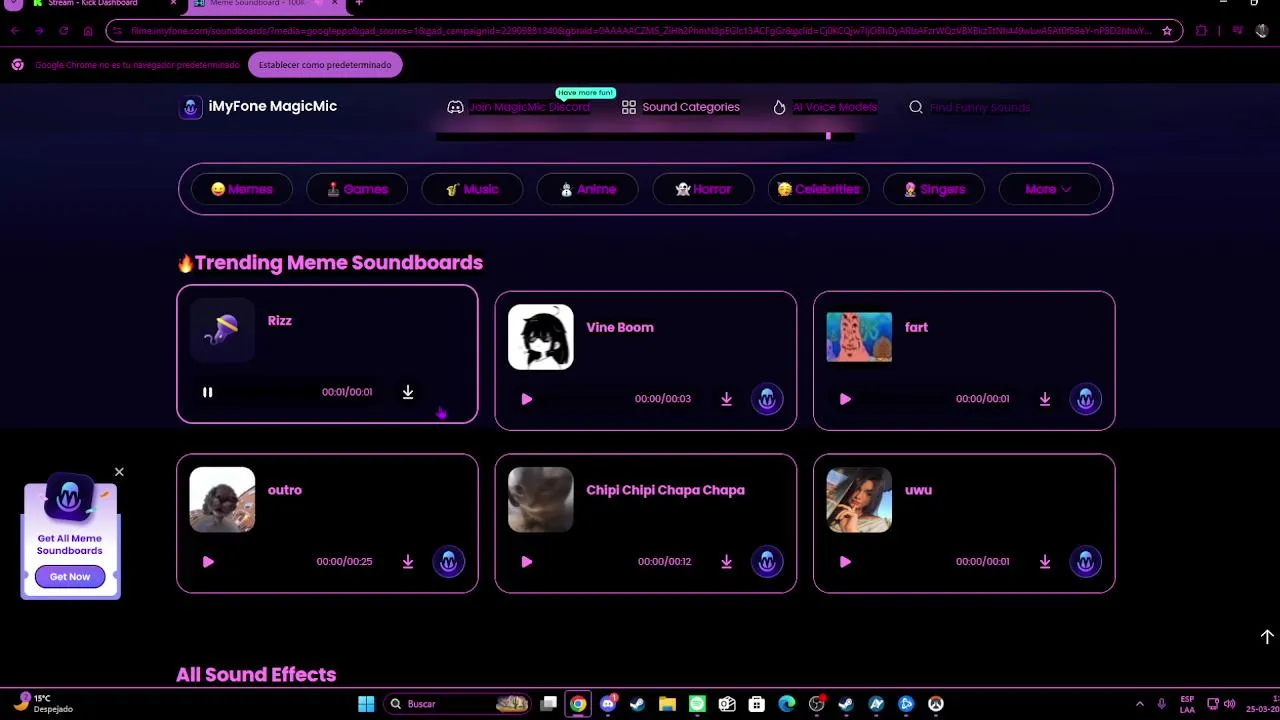Play the Chipi Chipi Chapa Chapa sound
This screenshot has width=1280, height=720.
click(527, 562)
